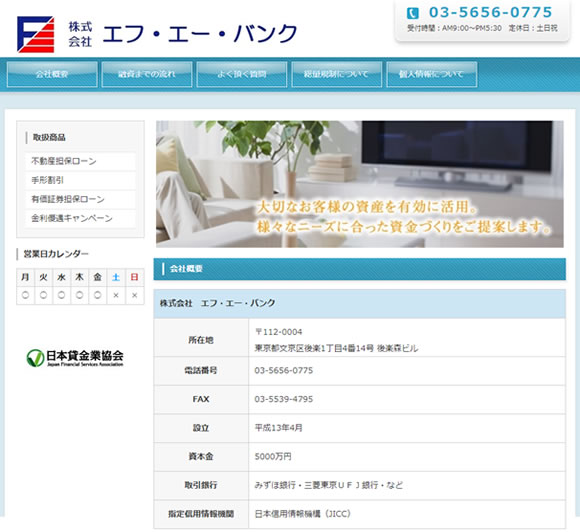This screenshot has height=532, width=580.
Task: Click the 取扱商品 sidebar heading
Action: tap(49, 138)
